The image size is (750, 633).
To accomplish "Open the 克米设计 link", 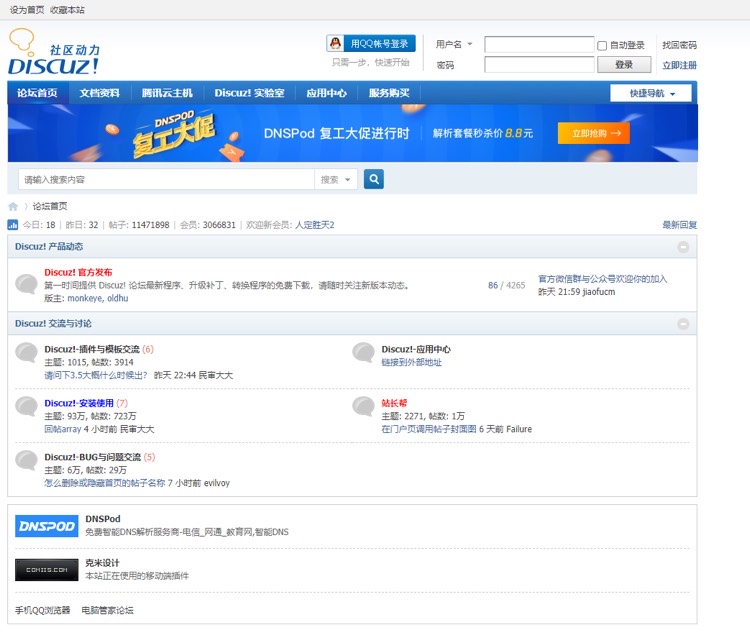I will coord(102,563).
